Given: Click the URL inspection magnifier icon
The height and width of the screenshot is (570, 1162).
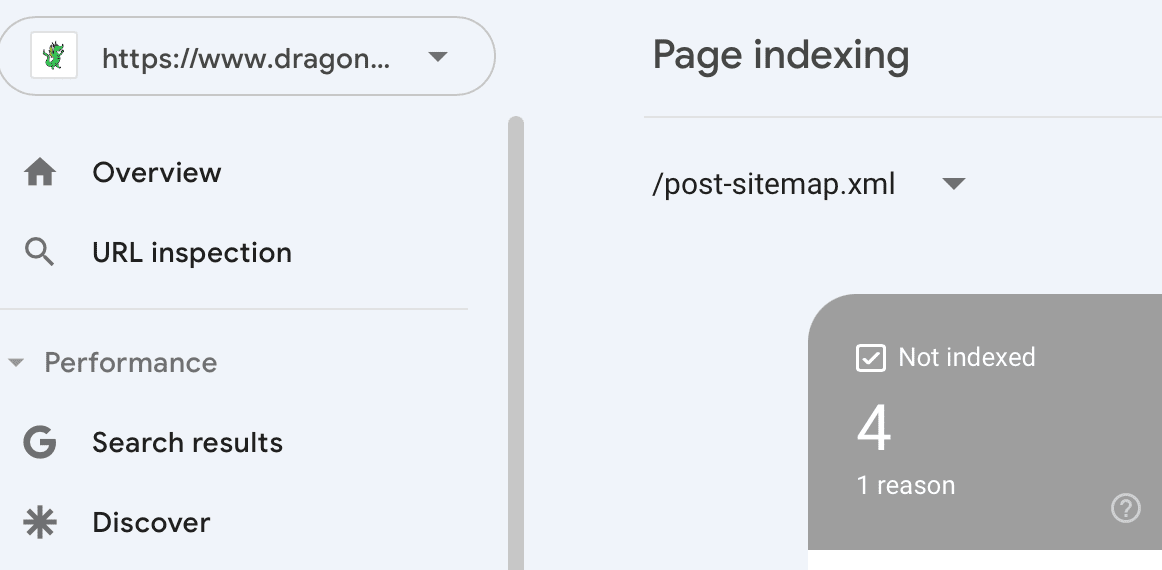Looking at the screenshot, I should 40,253.
